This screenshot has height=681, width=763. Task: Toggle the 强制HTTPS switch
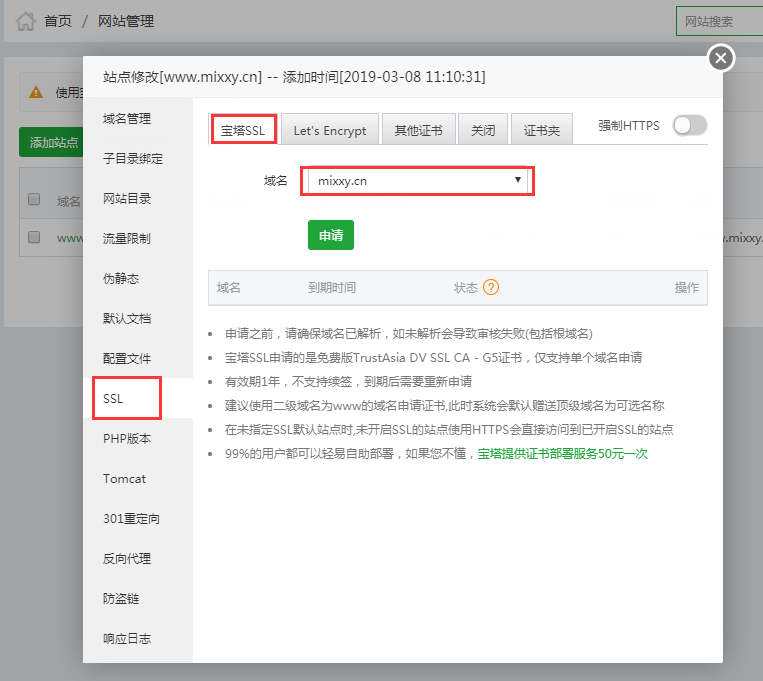click(689, 125)
